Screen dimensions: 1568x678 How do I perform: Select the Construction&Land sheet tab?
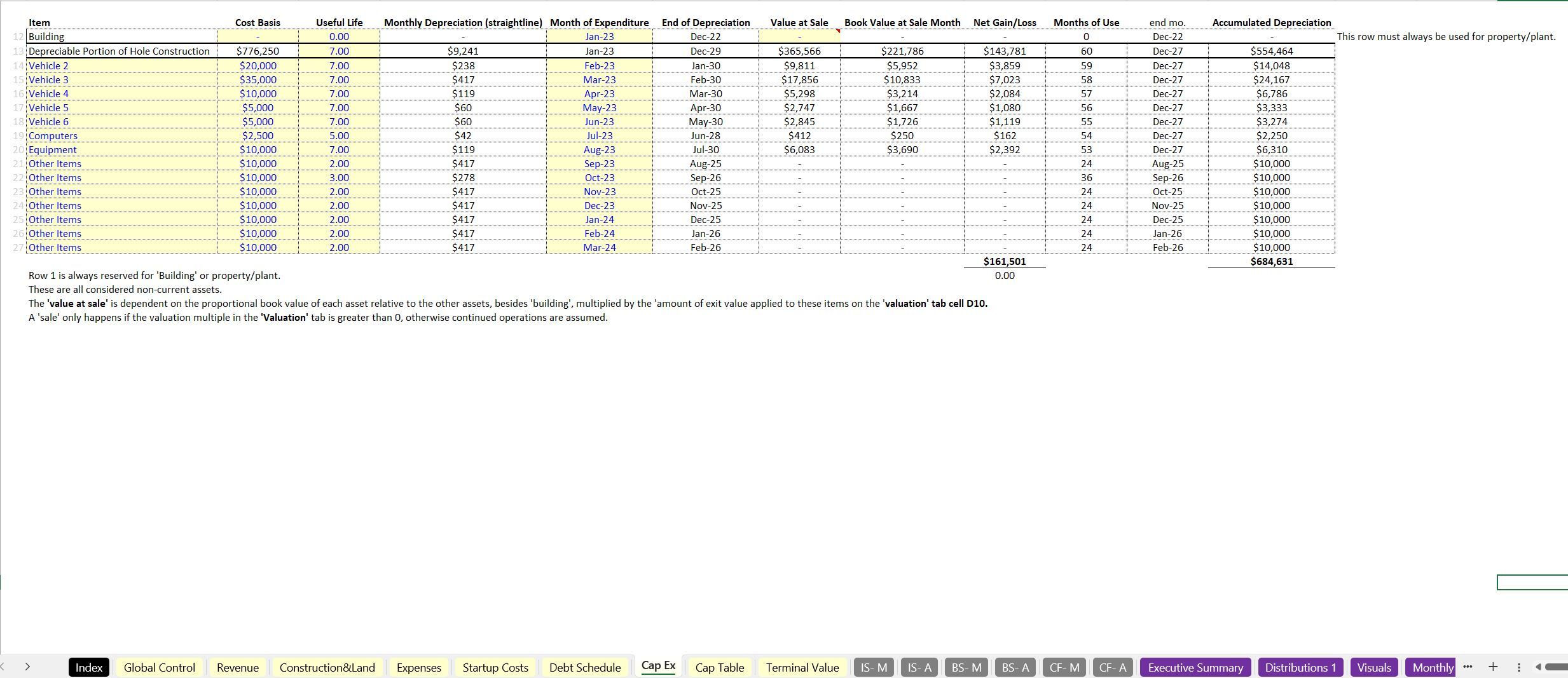[327, 667]
